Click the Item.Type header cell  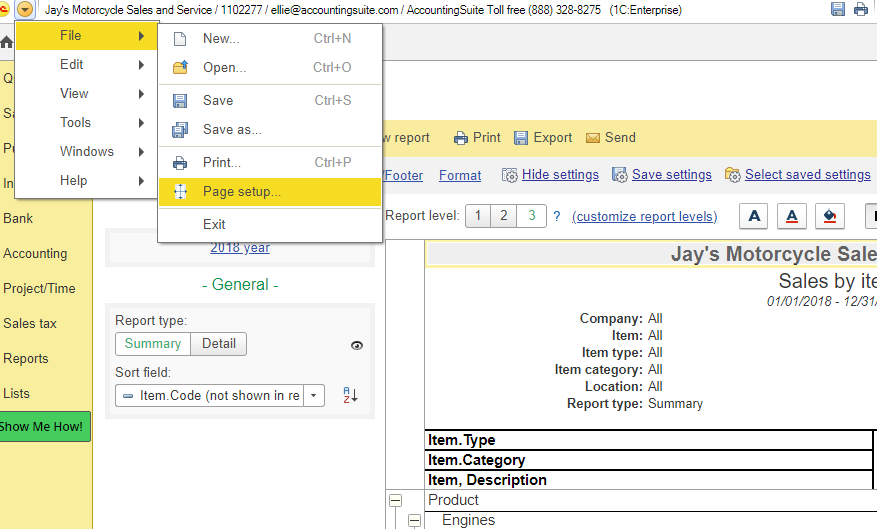(649, 440)
